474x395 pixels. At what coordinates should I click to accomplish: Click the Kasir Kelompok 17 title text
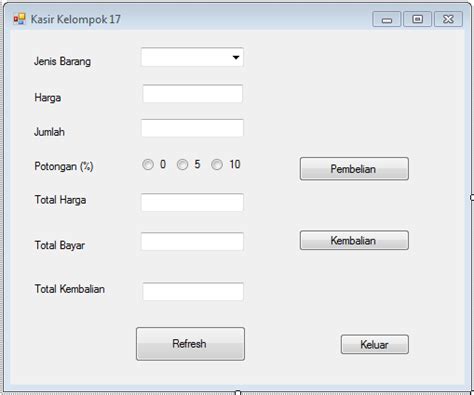(76, 19)
